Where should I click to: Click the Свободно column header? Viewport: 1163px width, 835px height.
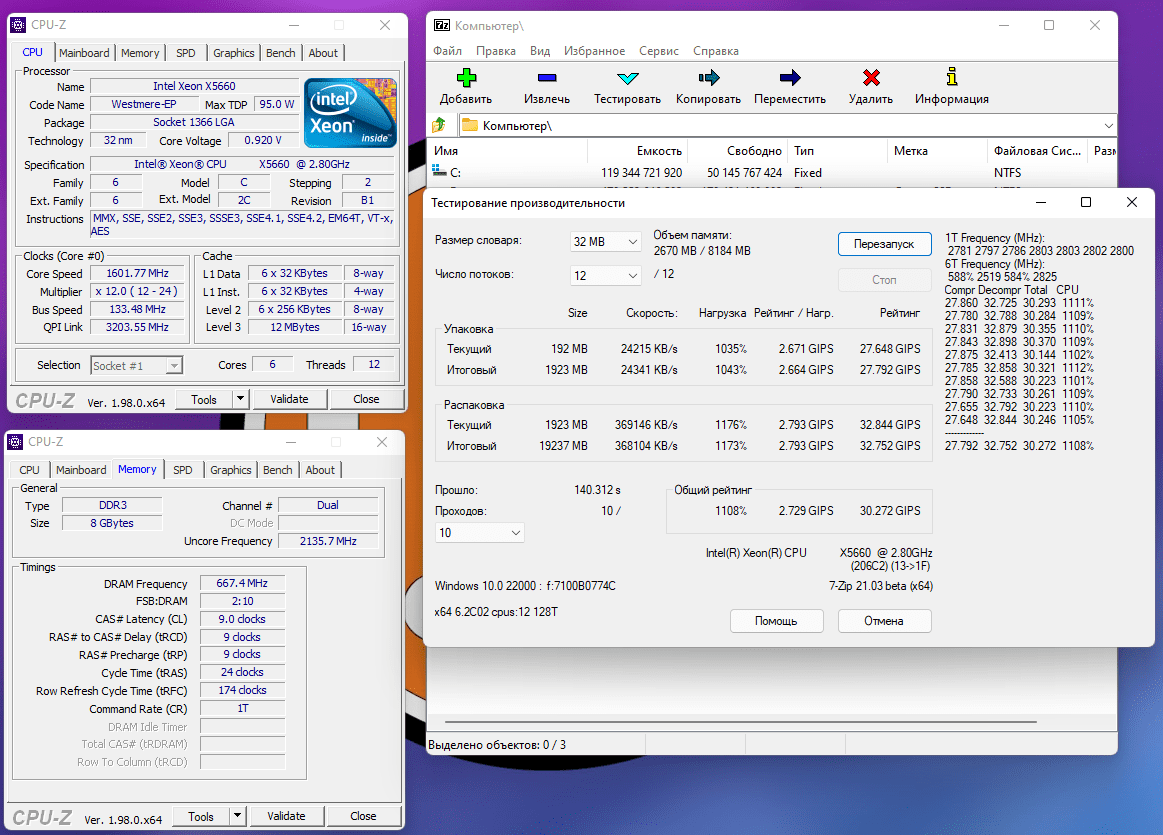pos(738,151)
